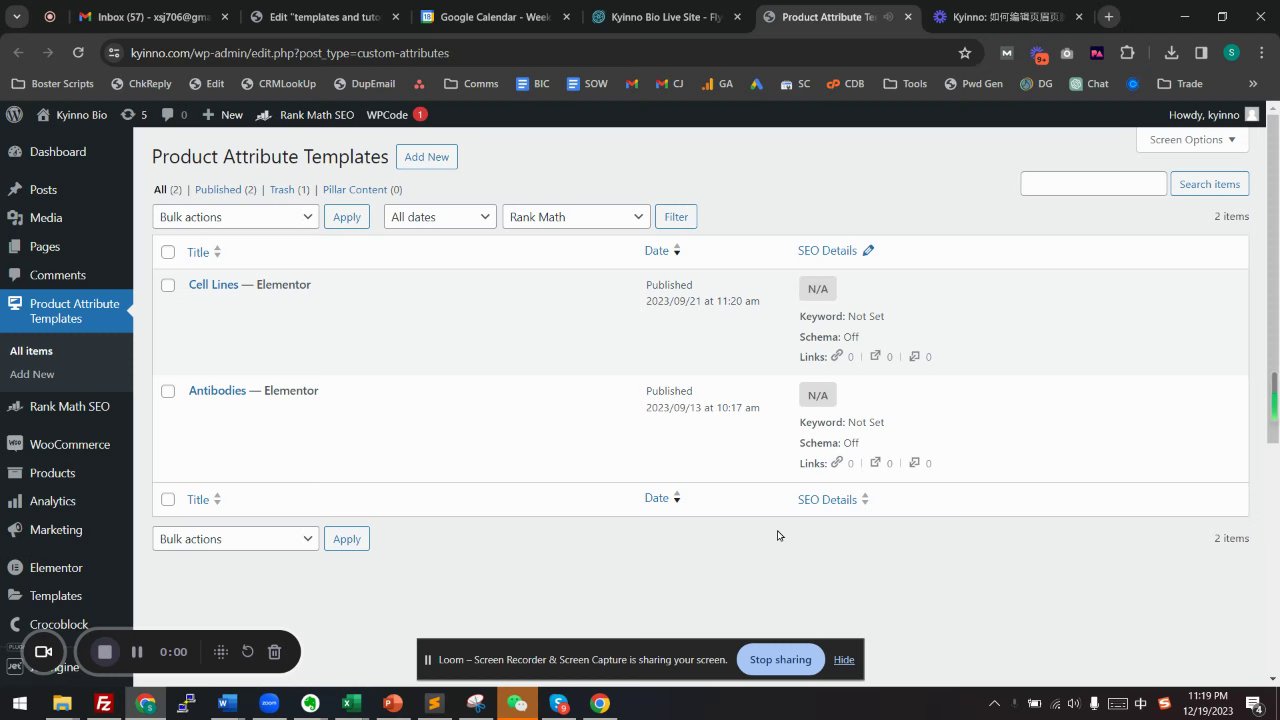Open top Bulk actions dropdown
Image resolution: width=1280 pixels, height=720 pixels.
tap(236, 217)
